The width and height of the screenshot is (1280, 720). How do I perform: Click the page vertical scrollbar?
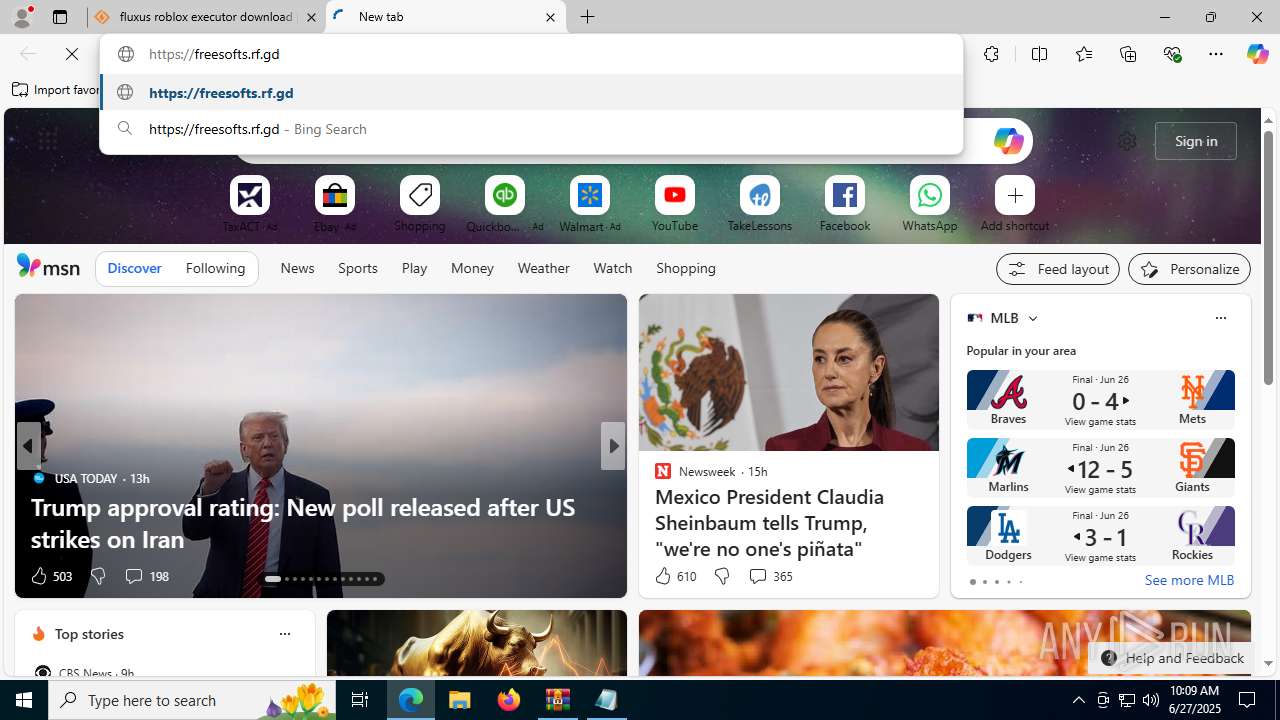tap(1268, 258)
